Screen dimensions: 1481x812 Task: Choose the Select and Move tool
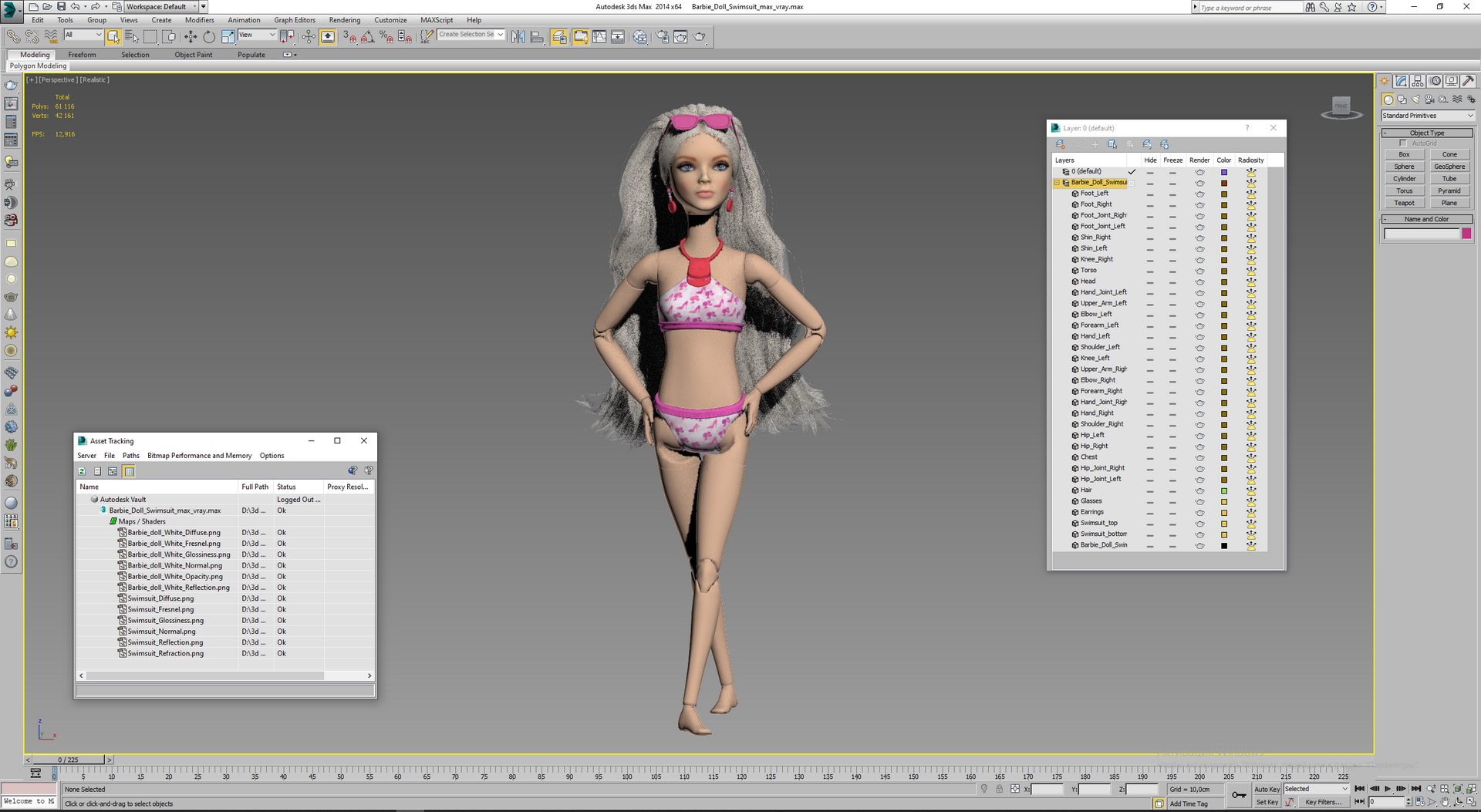(x=191, y=36)
